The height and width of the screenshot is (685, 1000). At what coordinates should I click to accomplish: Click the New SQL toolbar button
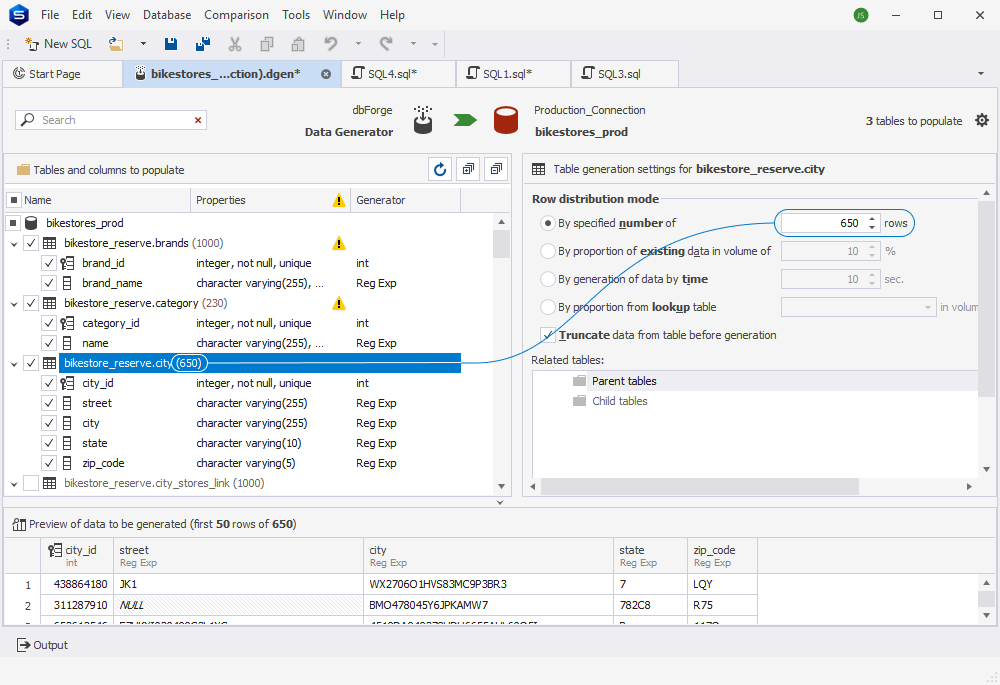click(58, 44)
